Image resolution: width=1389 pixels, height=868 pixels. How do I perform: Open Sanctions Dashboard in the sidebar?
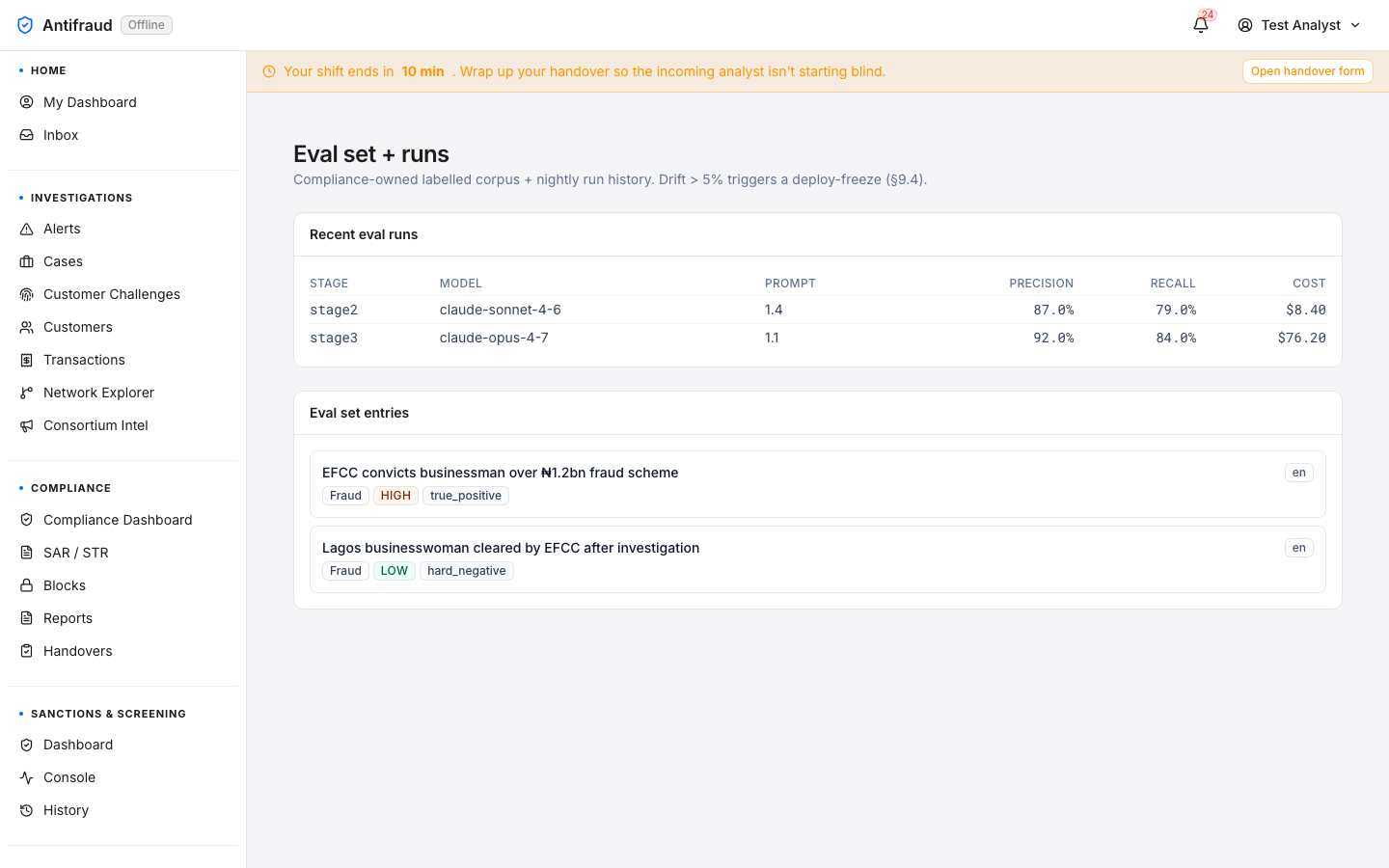point(123,745)
